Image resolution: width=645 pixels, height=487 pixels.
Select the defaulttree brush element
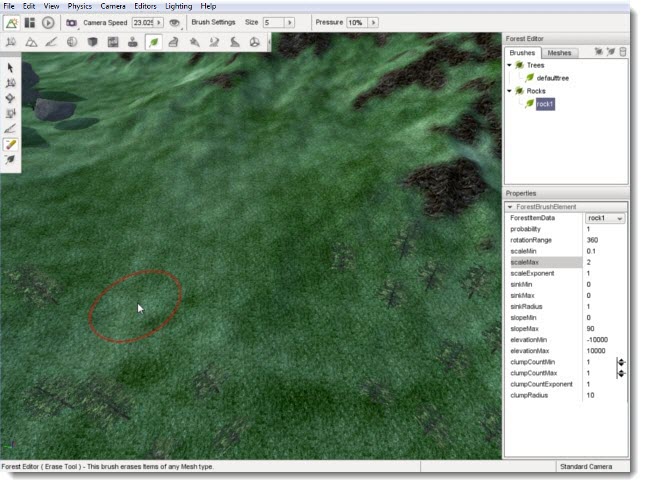tap(553, 78)
